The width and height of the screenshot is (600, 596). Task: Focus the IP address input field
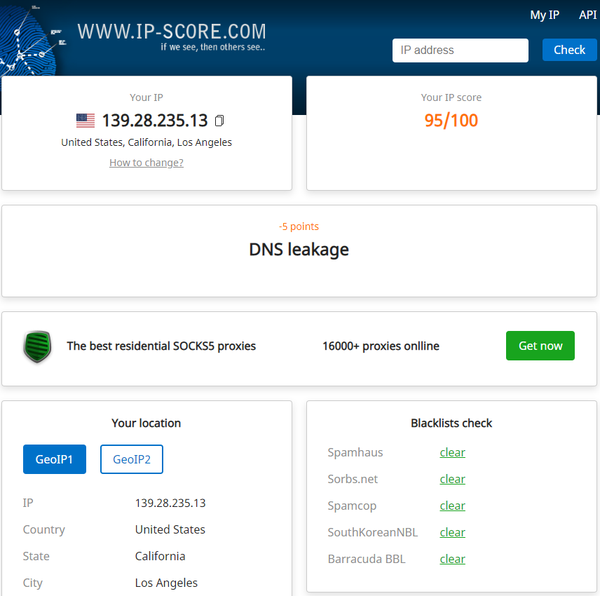pyautogui.click(x=460, y=50)
